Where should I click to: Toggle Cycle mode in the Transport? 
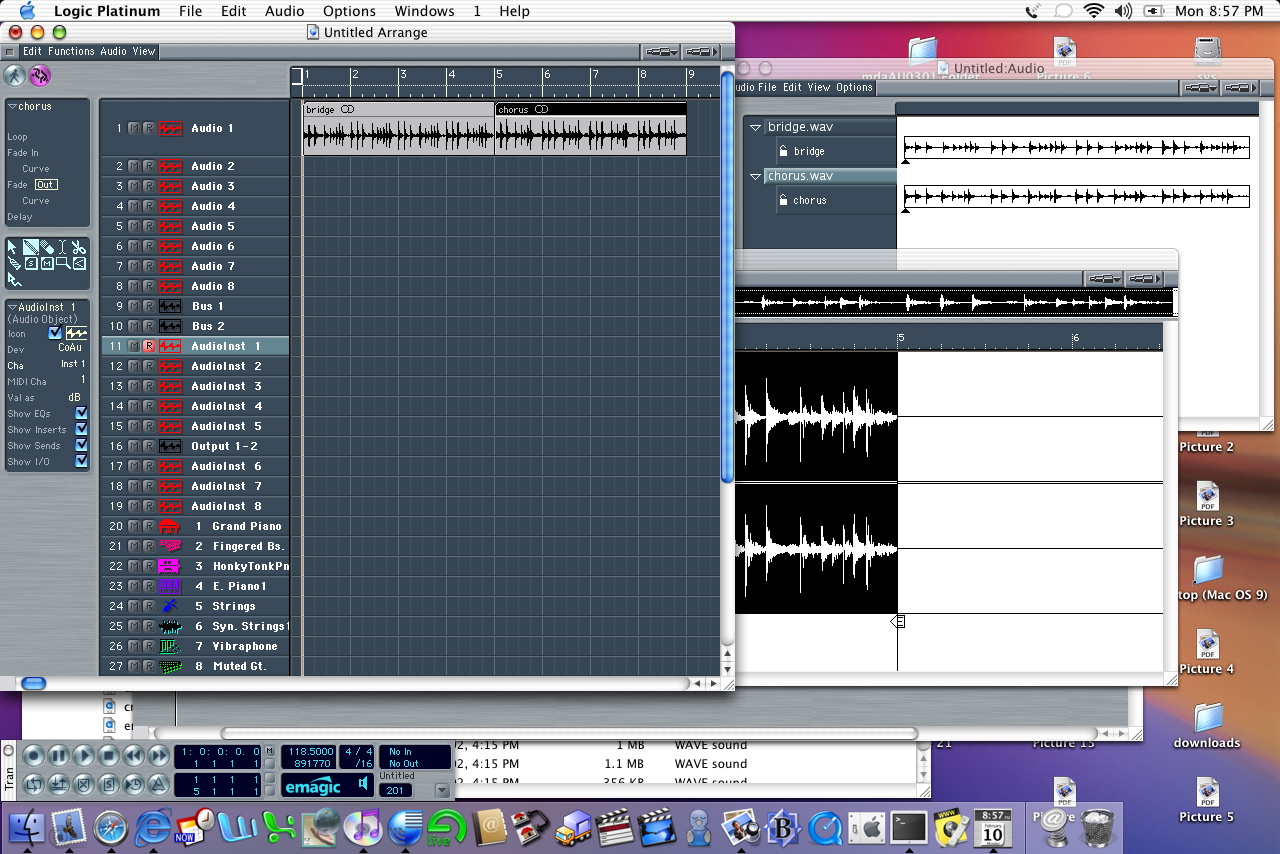pos(34,784)
